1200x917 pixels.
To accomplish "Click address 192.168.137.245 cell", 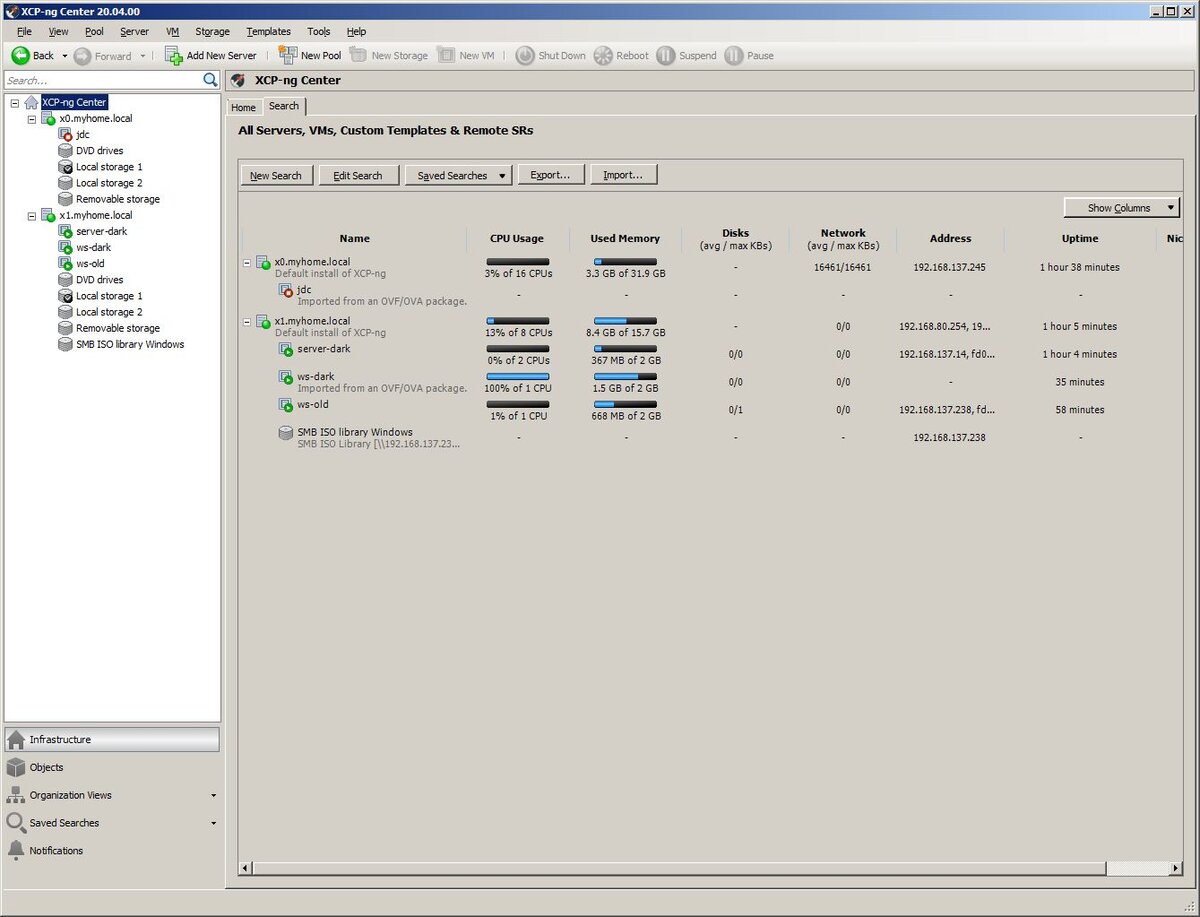I will (x=949, y=268).
